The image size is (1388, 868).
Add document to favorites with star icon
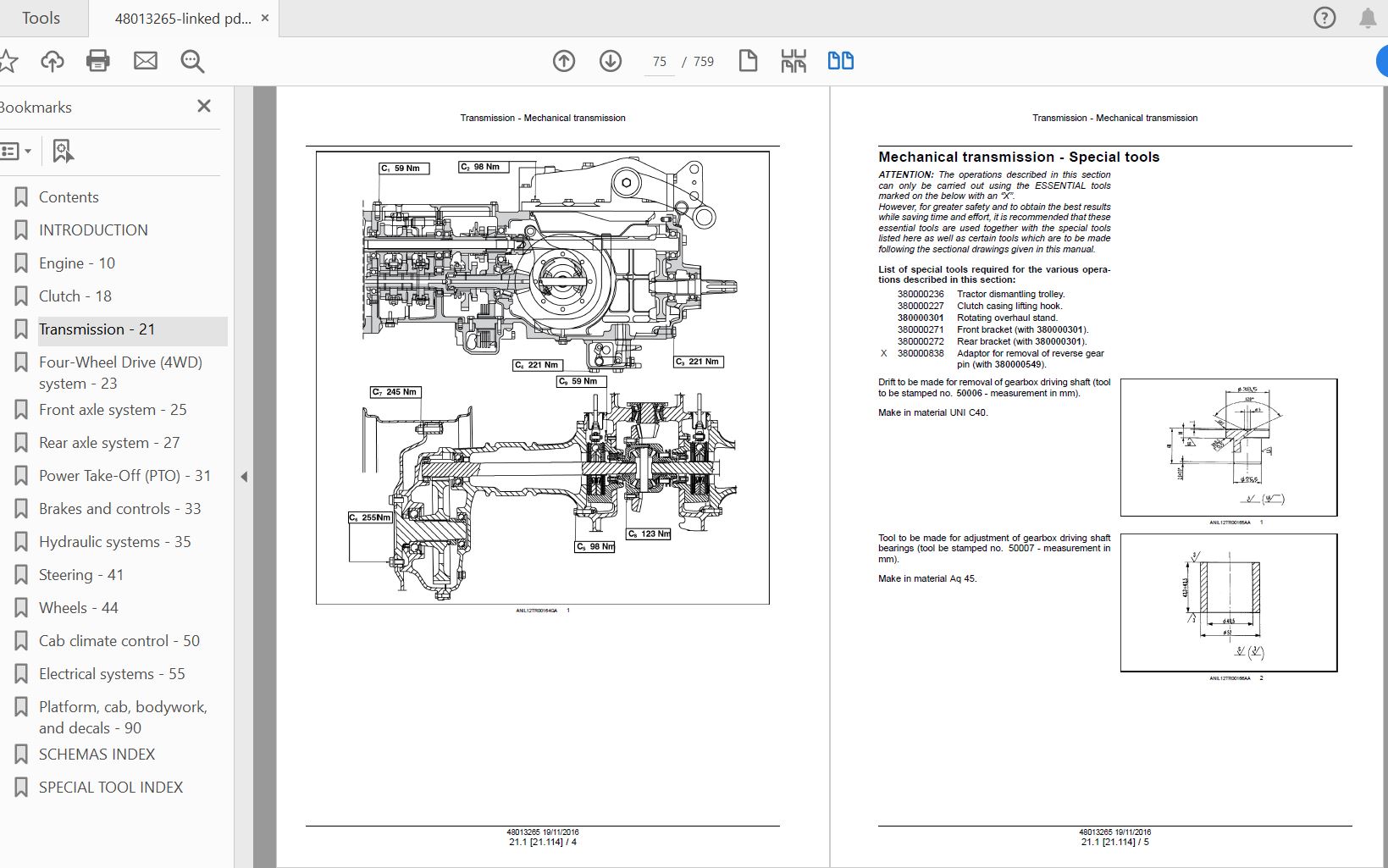[9, 60]
